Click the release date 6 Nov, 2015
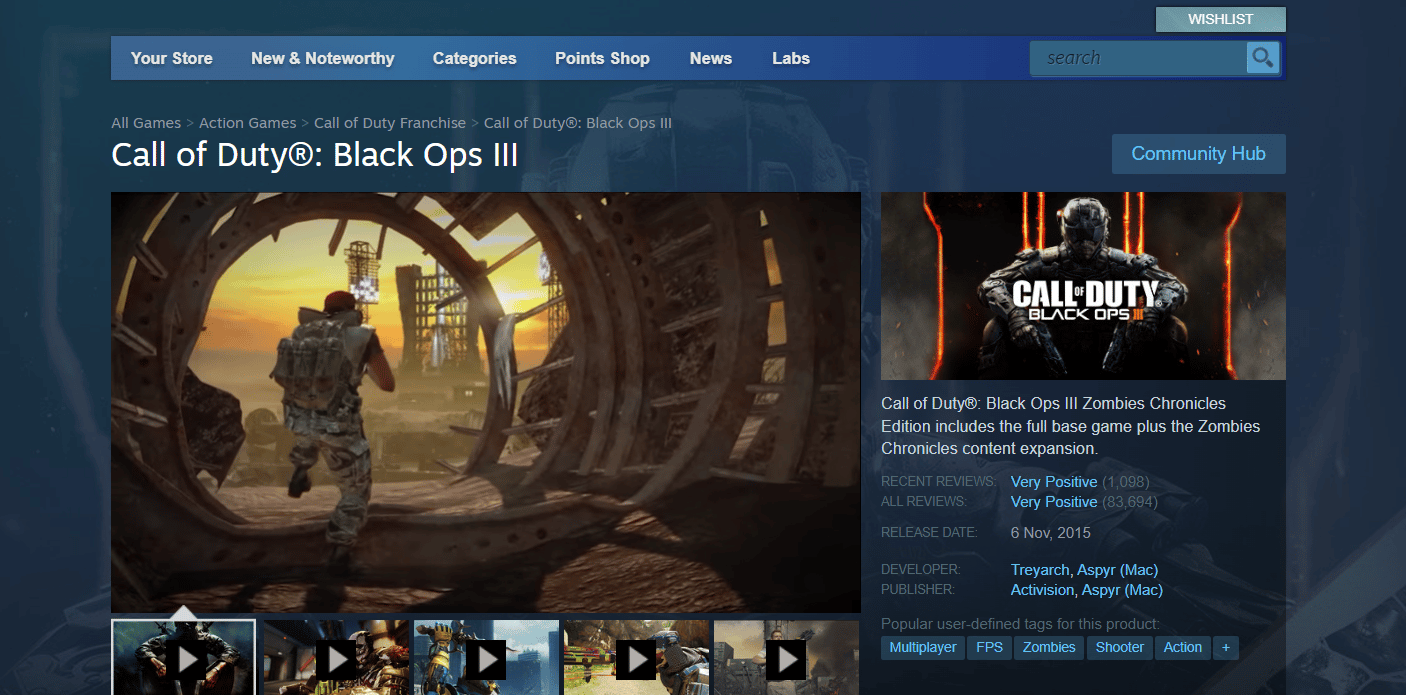Screen dimensions: 1406x695 coord(1051,533)
